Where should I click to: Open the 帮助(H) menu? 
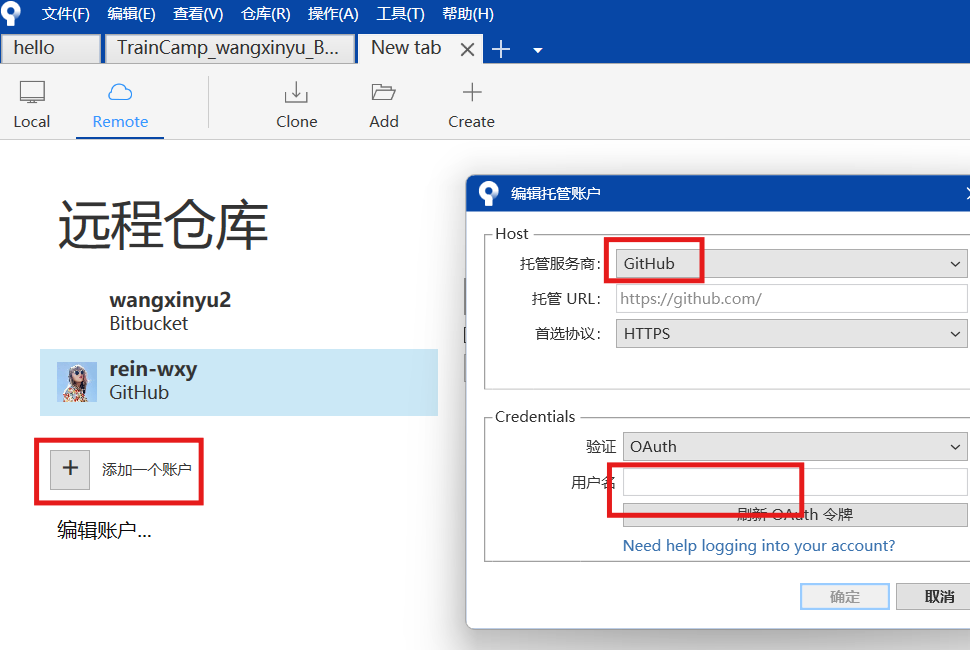pyautogui.click(x=468, y=14)
